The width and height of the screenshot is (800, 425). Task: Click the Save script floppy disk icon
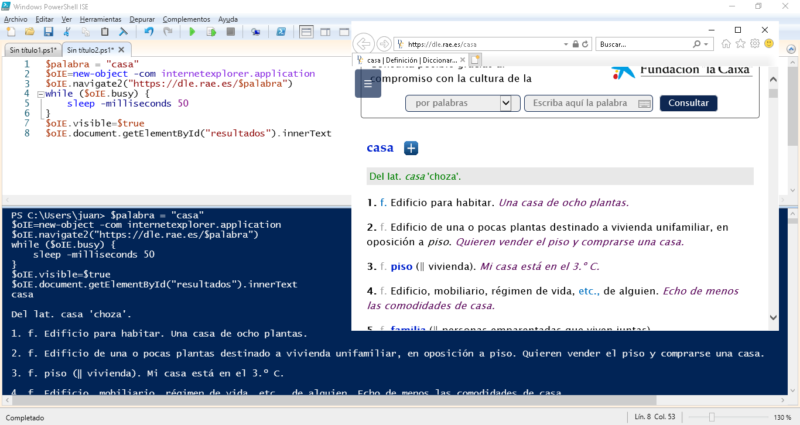coord(50,32)
